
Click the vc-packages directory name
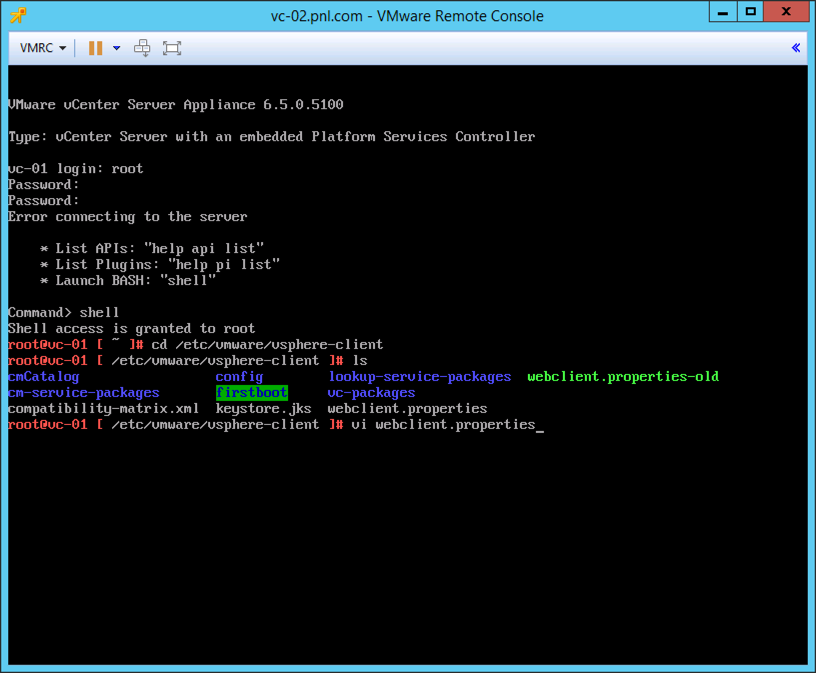(x=372, y=392)
